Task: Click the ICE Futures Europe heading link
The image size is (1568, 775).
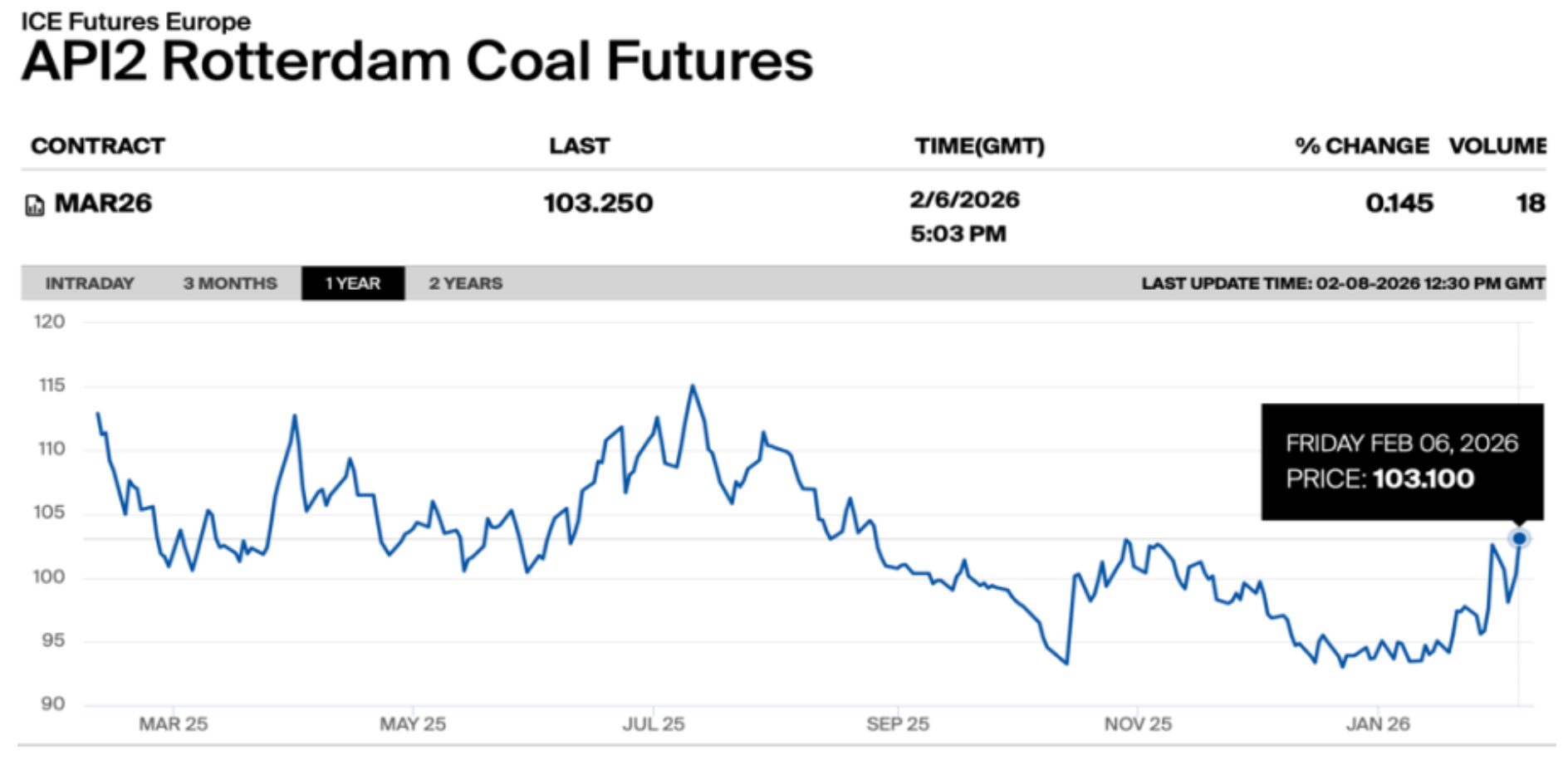Action: (x=135, y=21)
